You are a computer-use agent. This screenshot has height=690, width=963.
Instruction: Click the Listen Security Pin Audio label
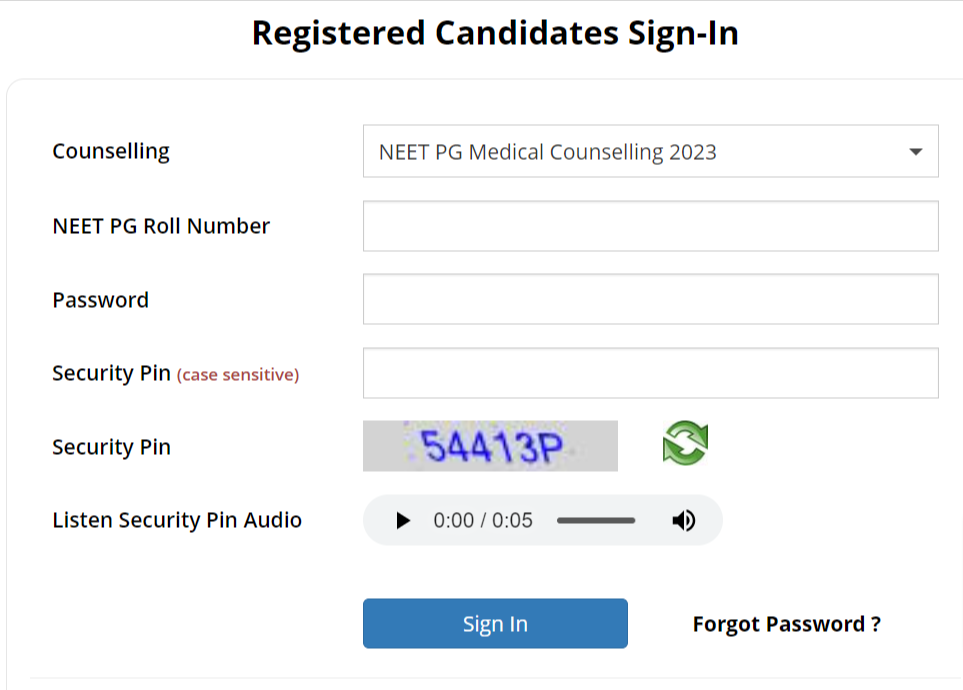177,520
